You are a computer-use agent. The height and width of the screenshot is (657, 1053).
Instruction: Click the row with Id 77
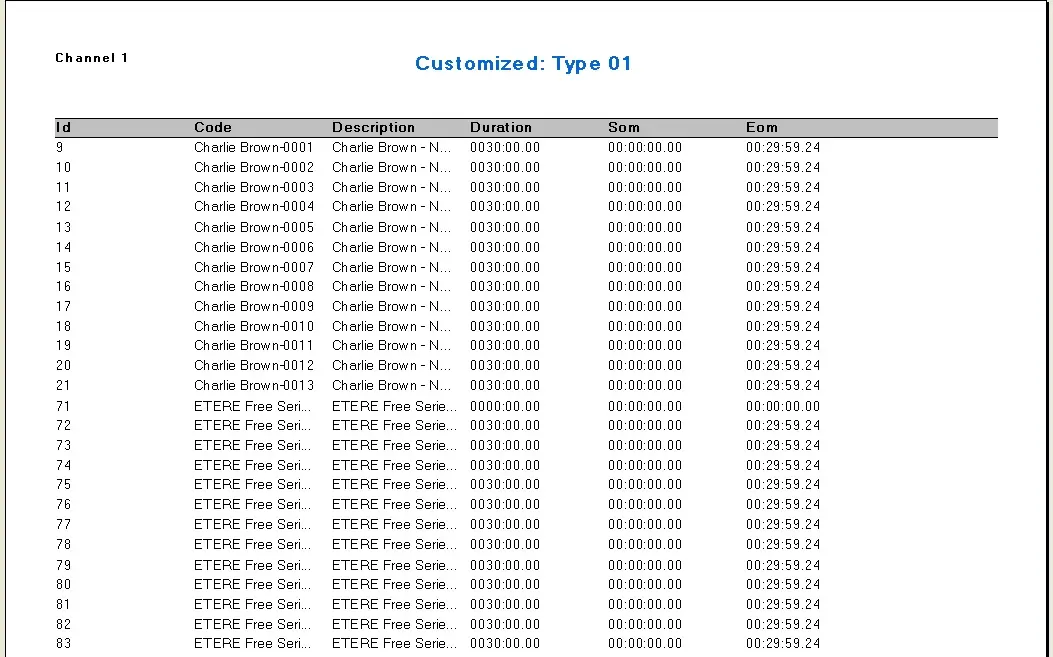pyautogui.click(x=64, y=524)
